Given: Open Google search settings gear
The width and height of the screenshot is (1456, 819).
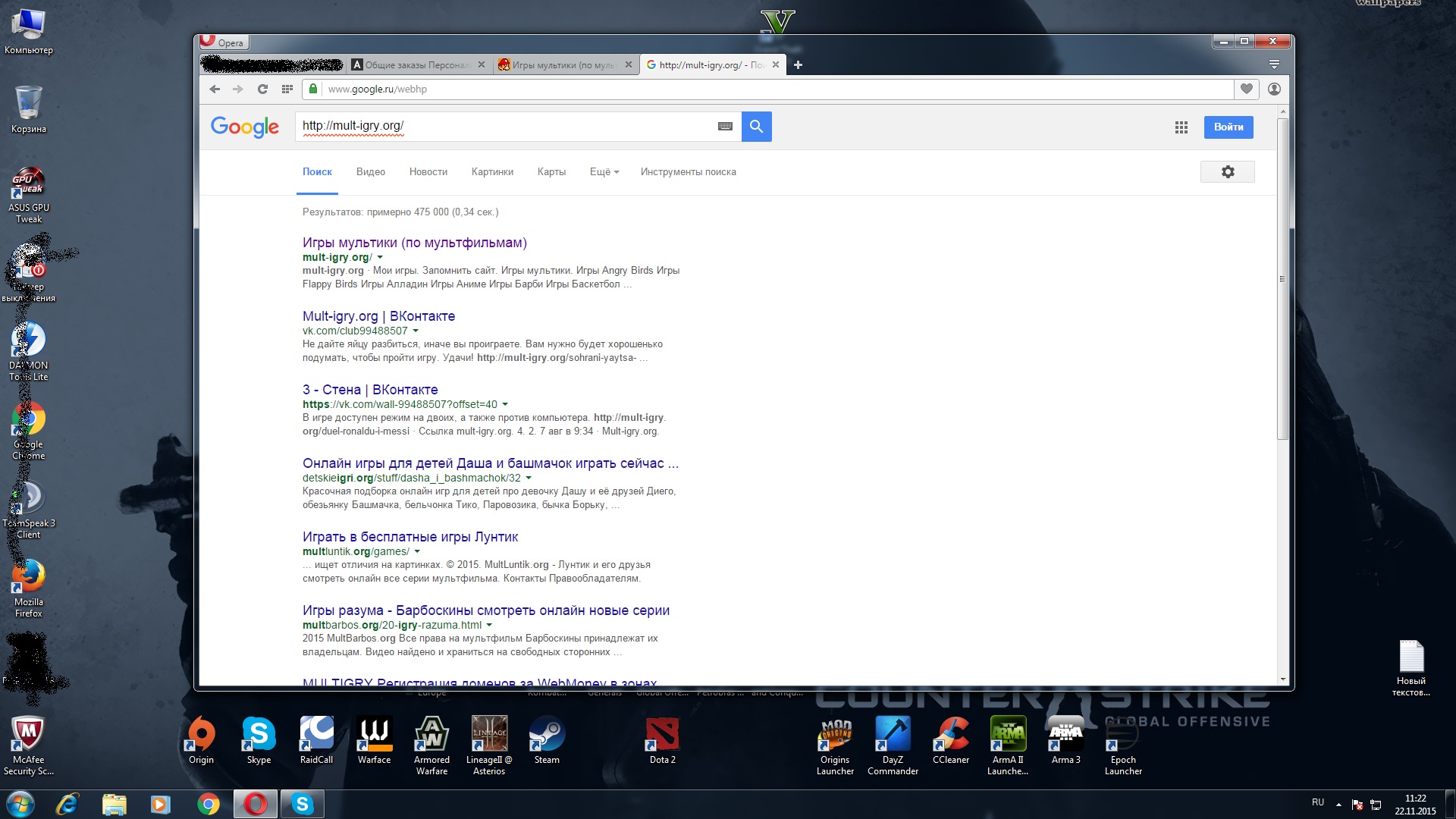Looking at the screenshot, I should tap(1227, 172).
